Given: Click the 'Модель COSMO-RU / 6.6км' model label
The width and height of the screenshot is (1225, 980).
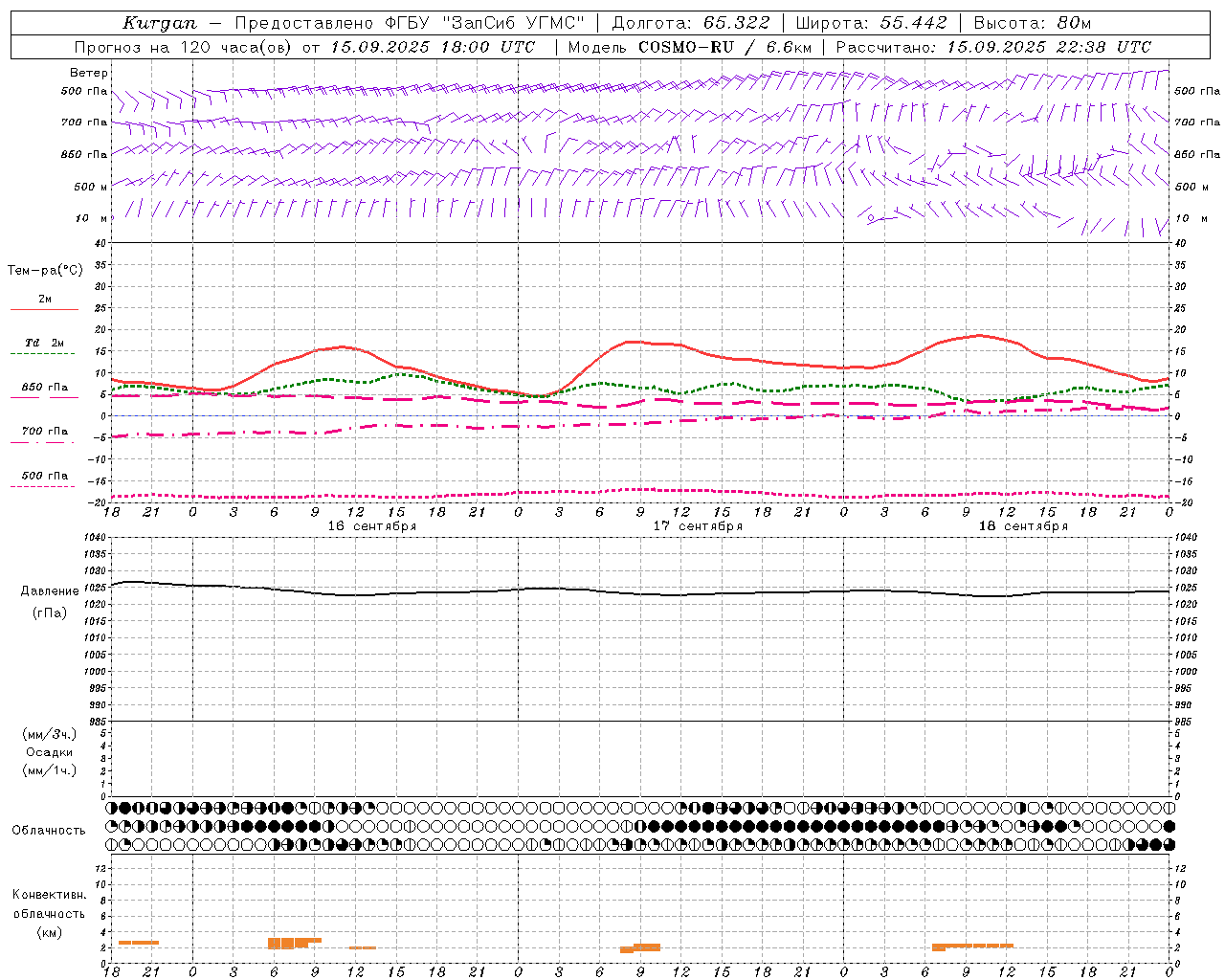Looking at the screenshot, I should pyautogui.click(x=689, y=47).
